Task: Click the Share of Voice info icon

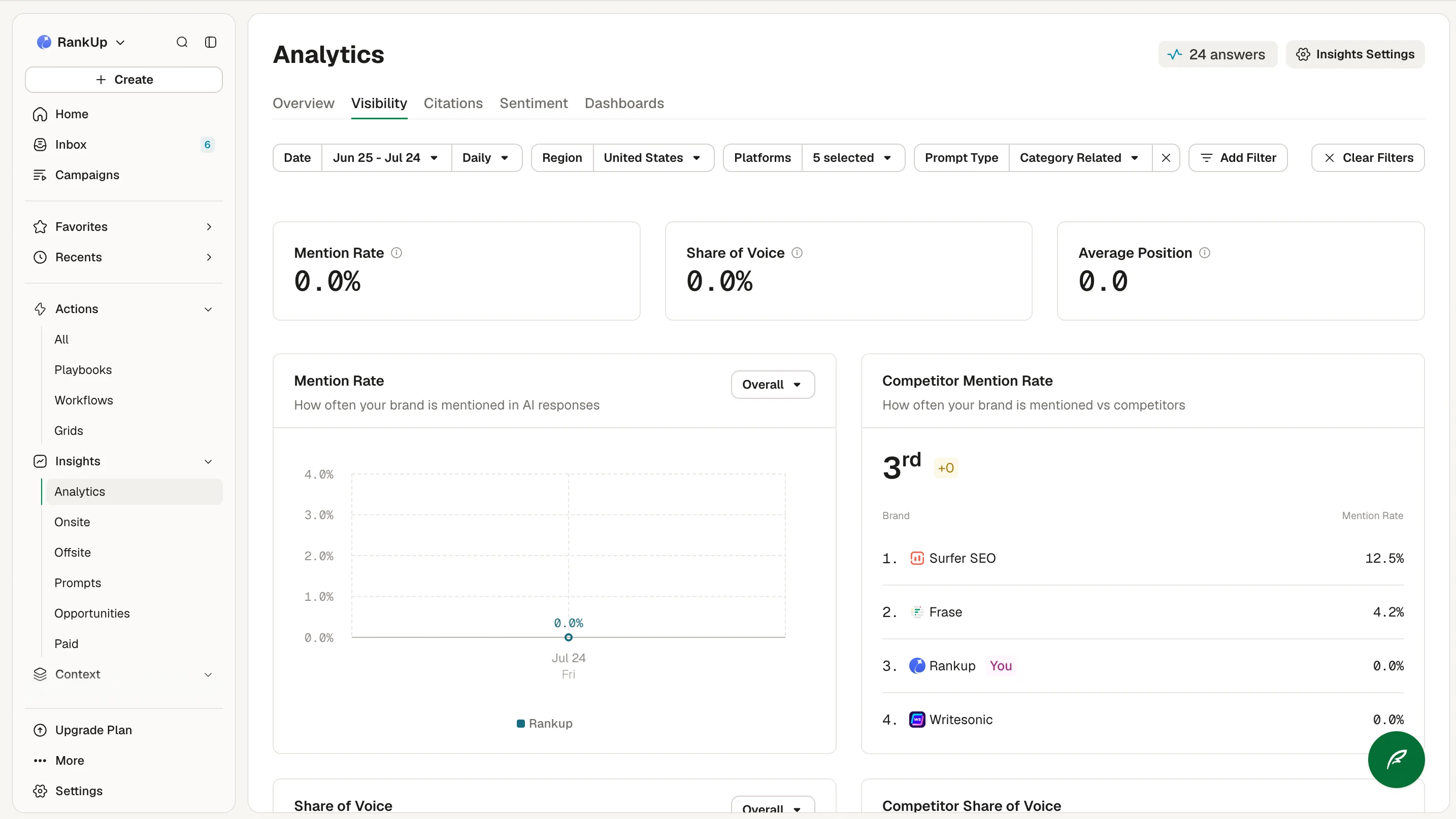Action: pos(797,253)
